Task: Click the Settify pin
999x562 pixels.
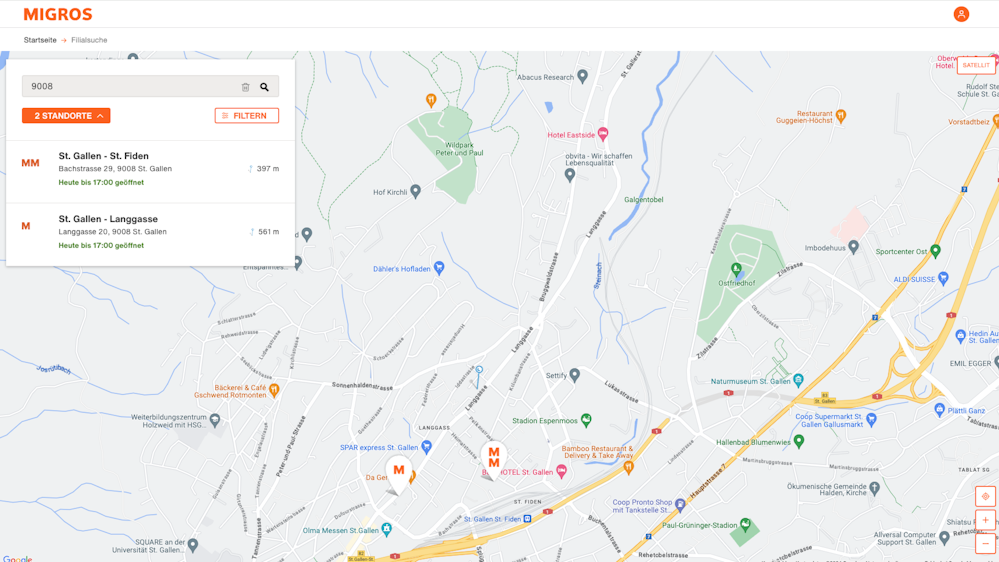Action: (575, 375)
